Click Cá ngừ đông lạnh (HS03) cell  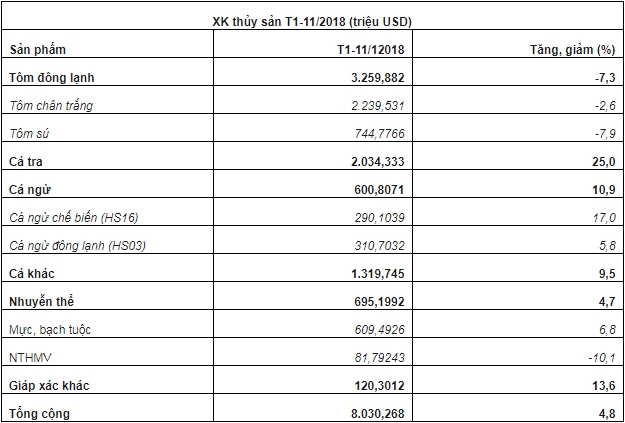[x=79, y=244]
